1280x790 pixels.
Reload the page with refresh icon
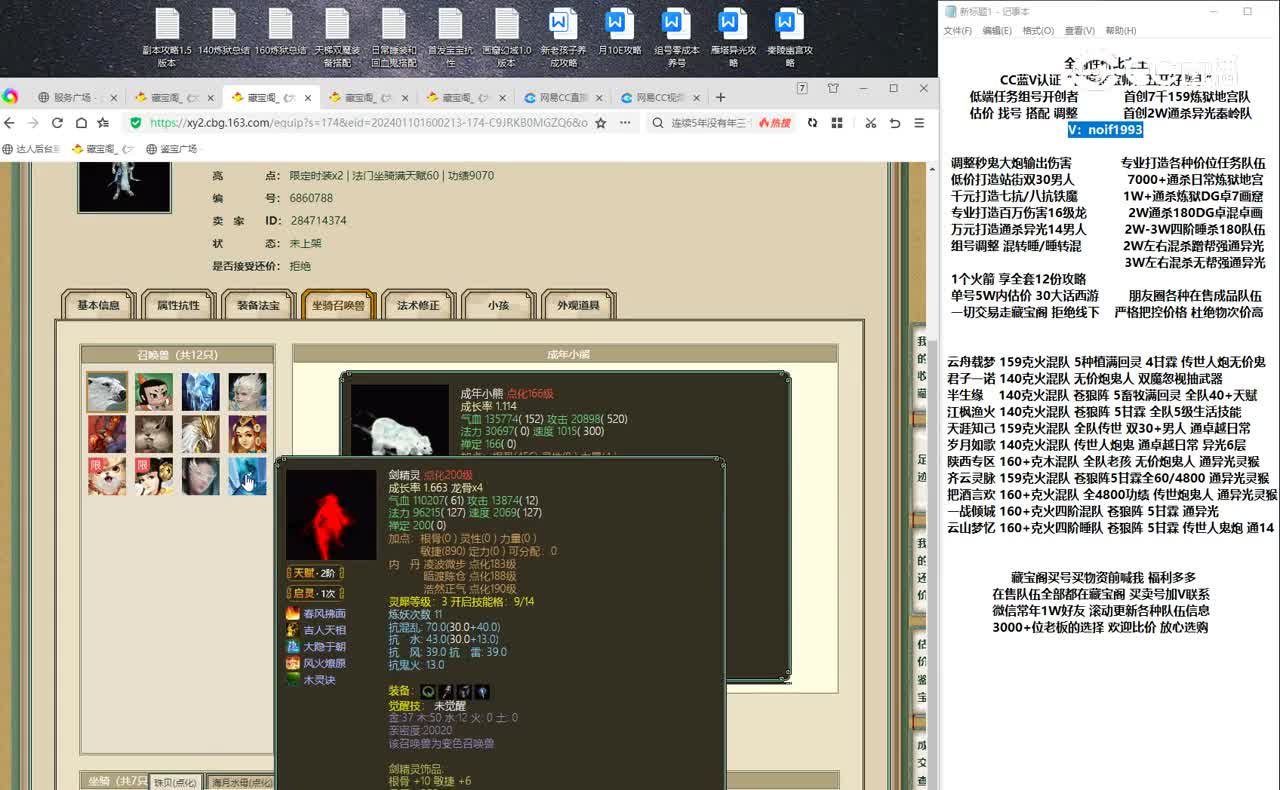[x=57, y=123]
